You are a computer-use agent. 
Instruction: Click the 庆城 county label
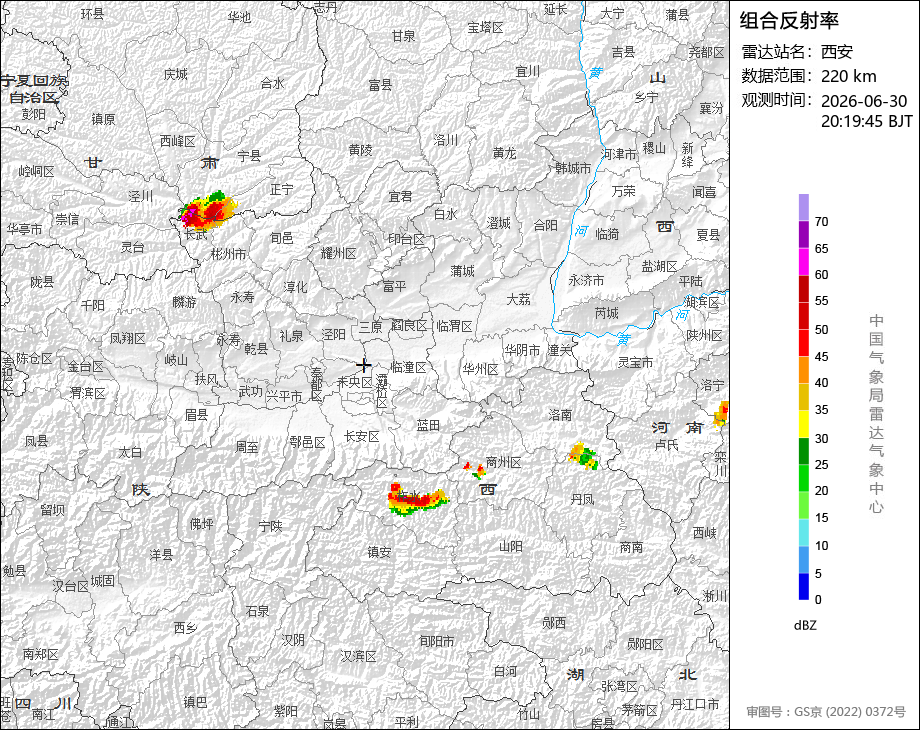coord(175,75)
